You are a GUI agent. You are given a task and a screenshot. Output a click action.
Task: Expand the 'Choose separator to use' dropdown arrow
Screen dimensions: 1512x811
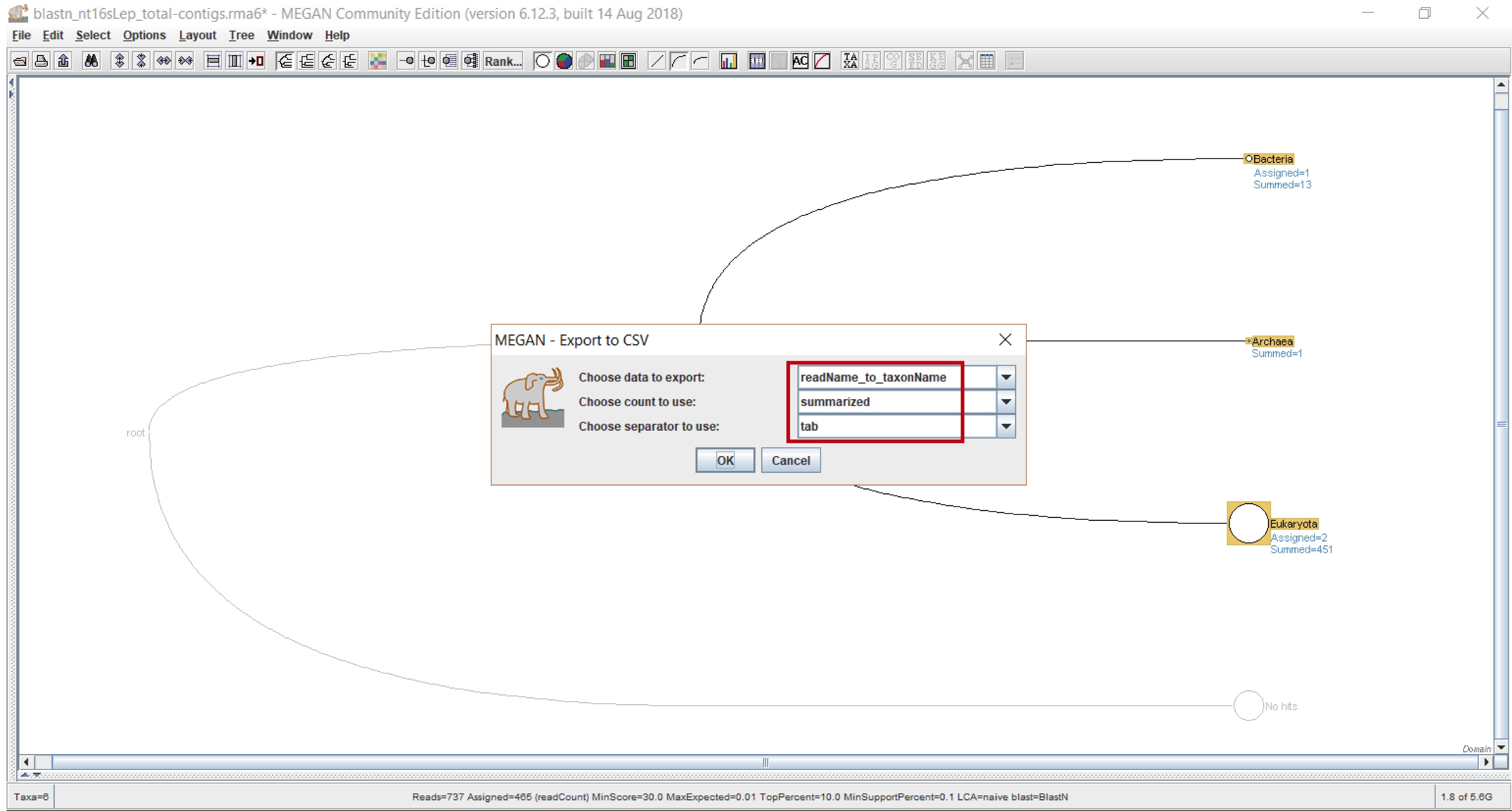(1006, 426)
